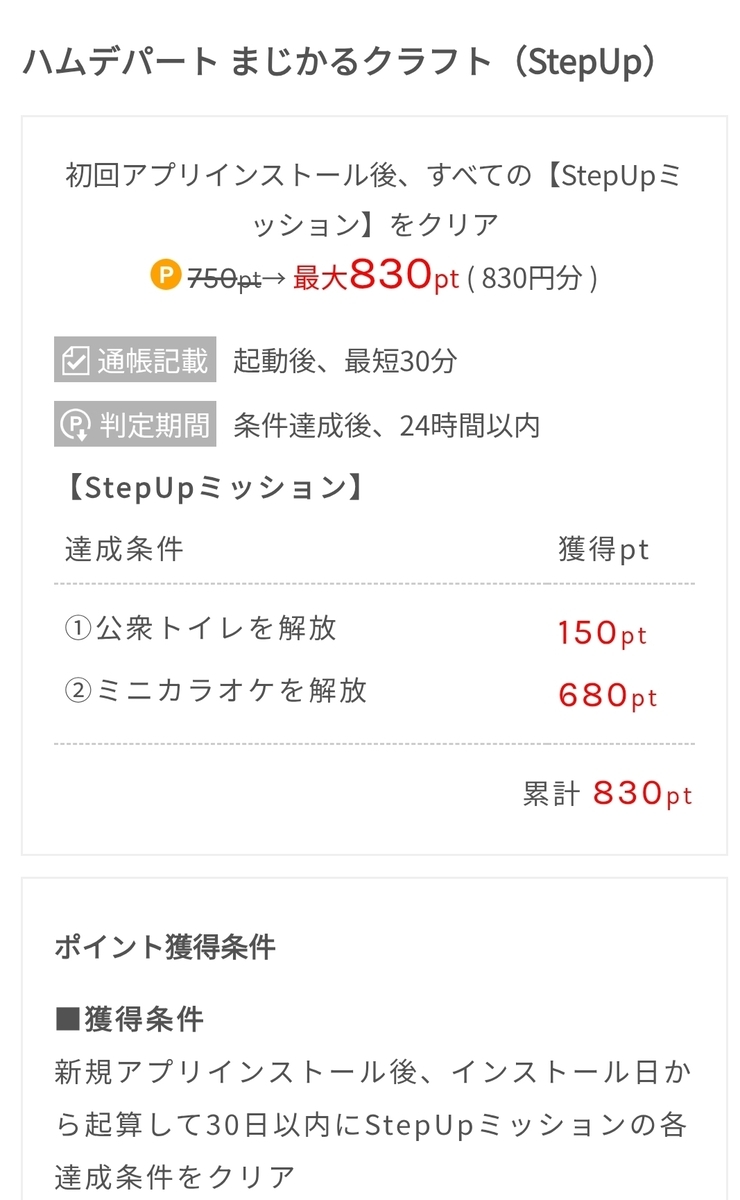Tap the 累計 830pt total
Screen dimensions: 740x1200
pos(608,794)
